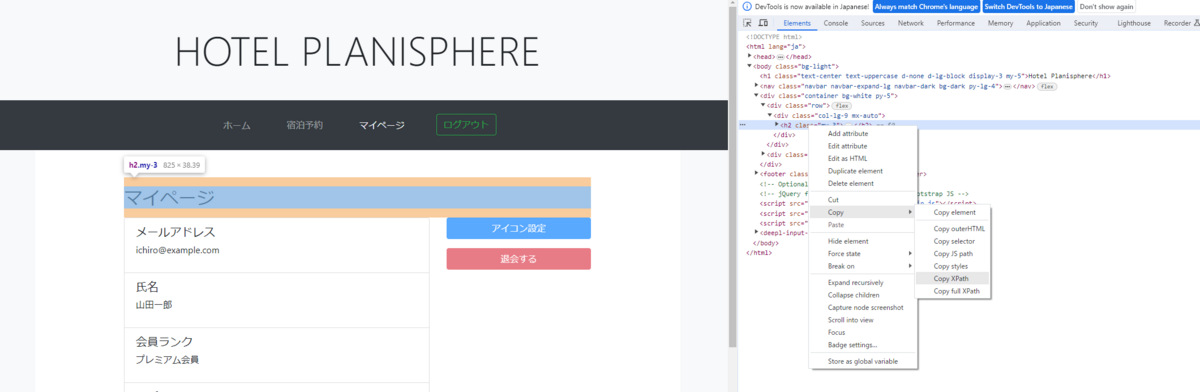This screenshot has width=1200, height=392.
Task: Open the Lighthouse tab
Action: point(1134,23)
